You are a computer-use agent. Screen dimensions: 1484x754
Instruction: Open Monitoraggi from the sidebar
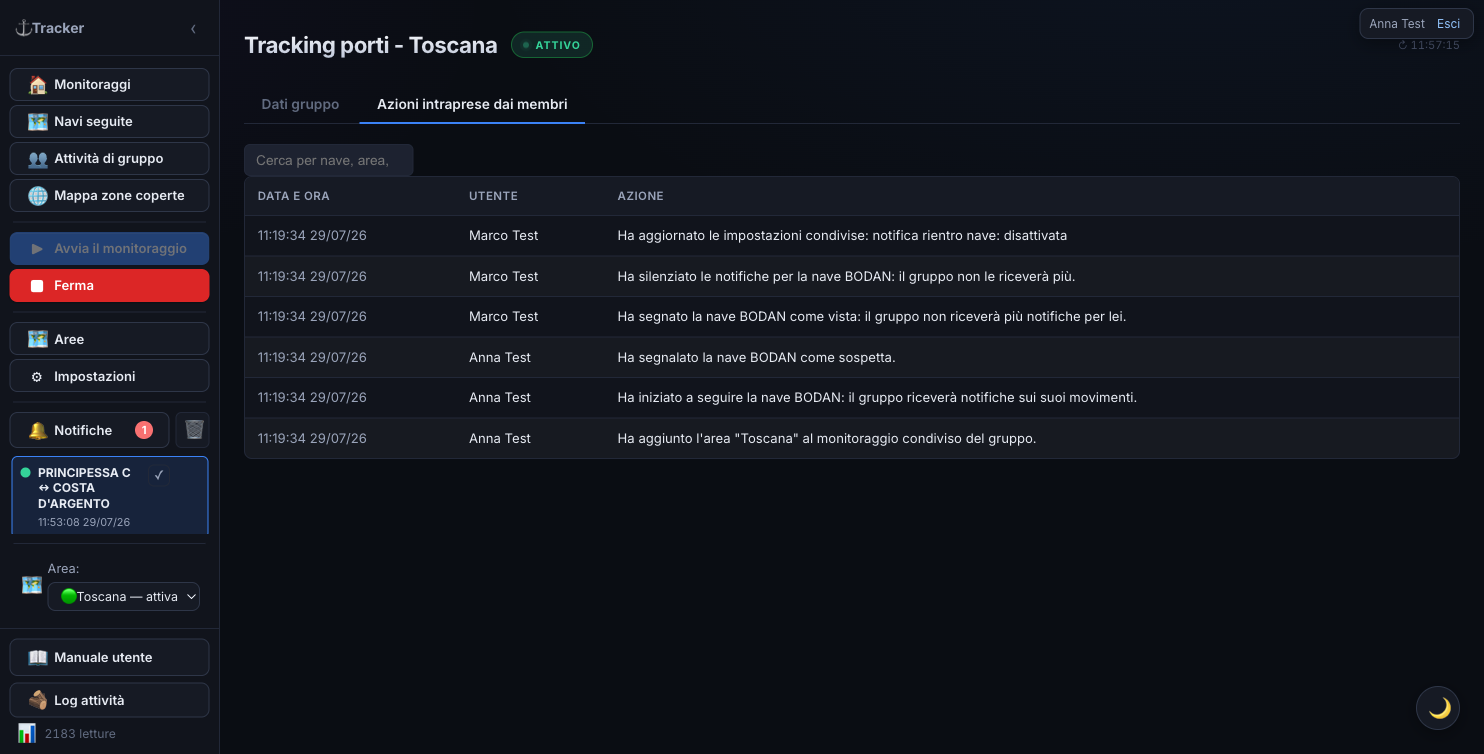[109, 84]
